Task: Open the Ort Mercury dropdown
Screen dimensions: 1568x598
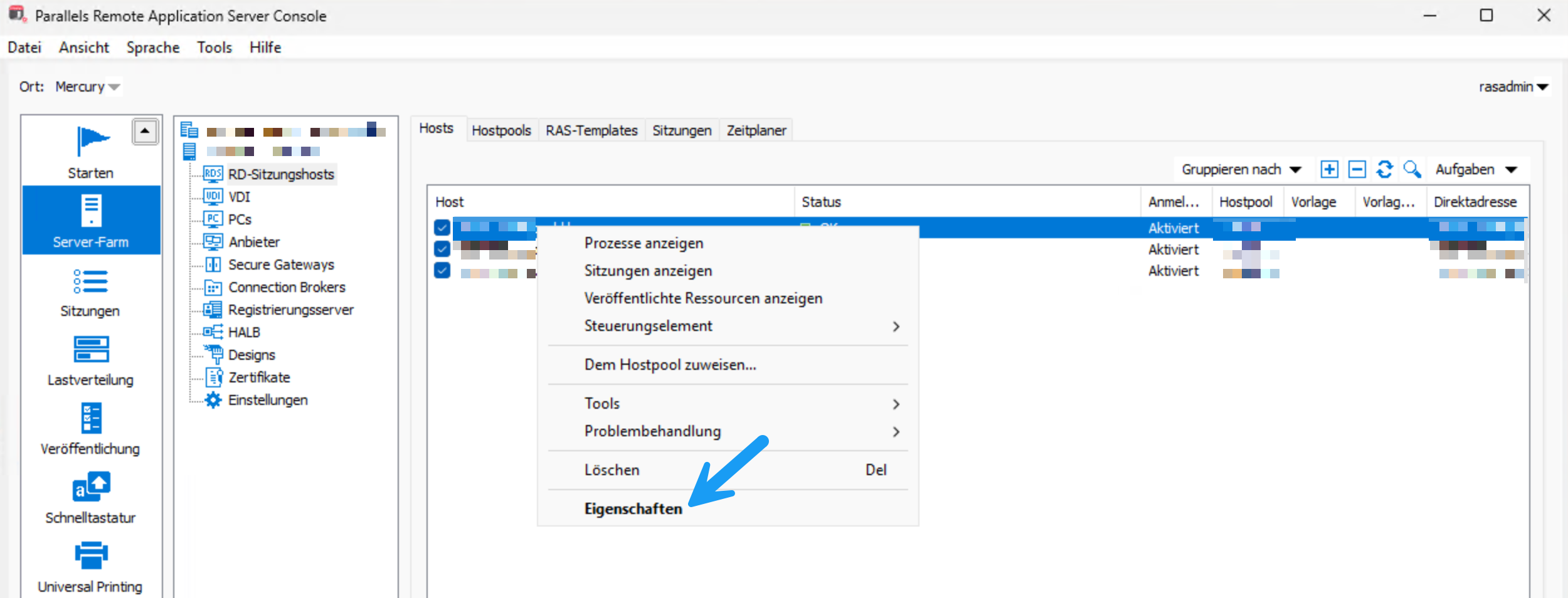Action: click(87, 87)
